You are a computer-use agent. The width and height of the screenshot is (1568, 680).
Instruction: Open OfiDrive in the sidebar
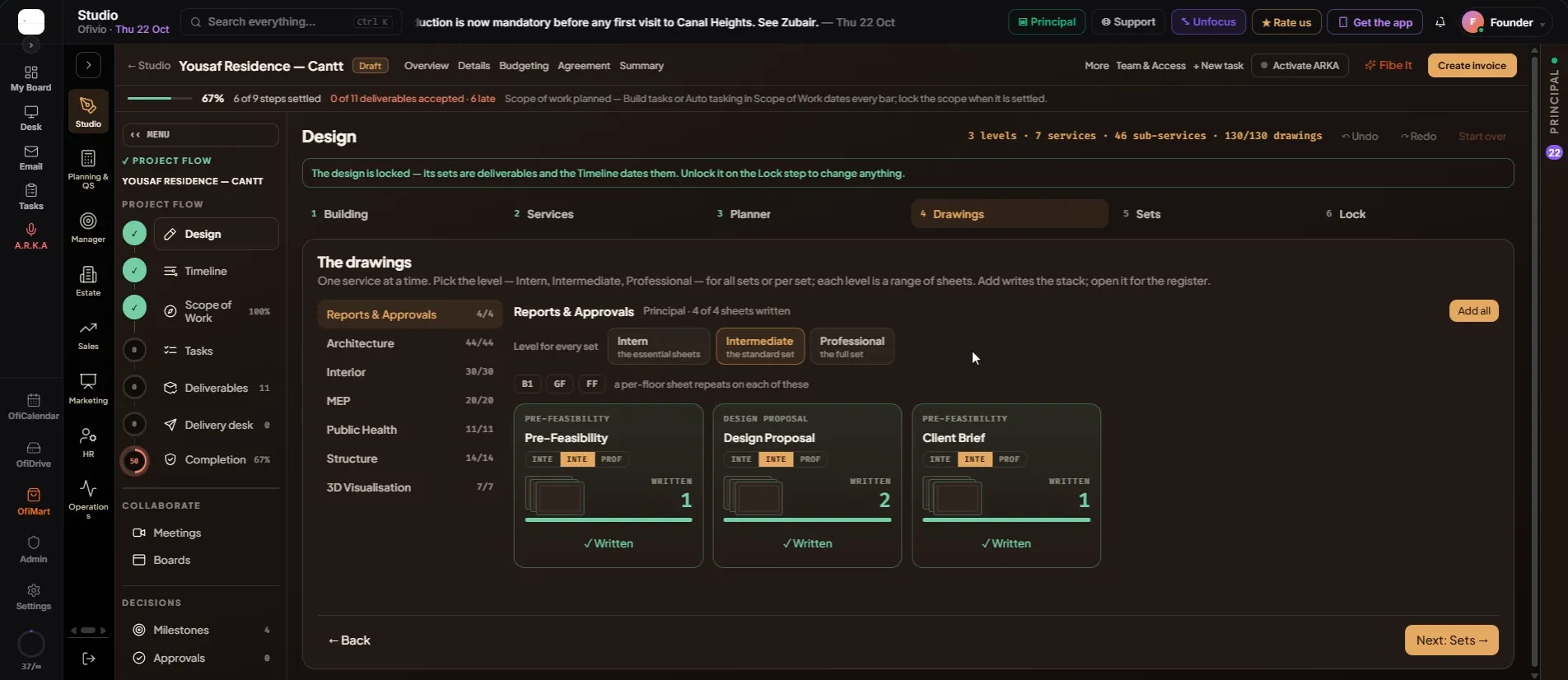click(x=34, y=454)
